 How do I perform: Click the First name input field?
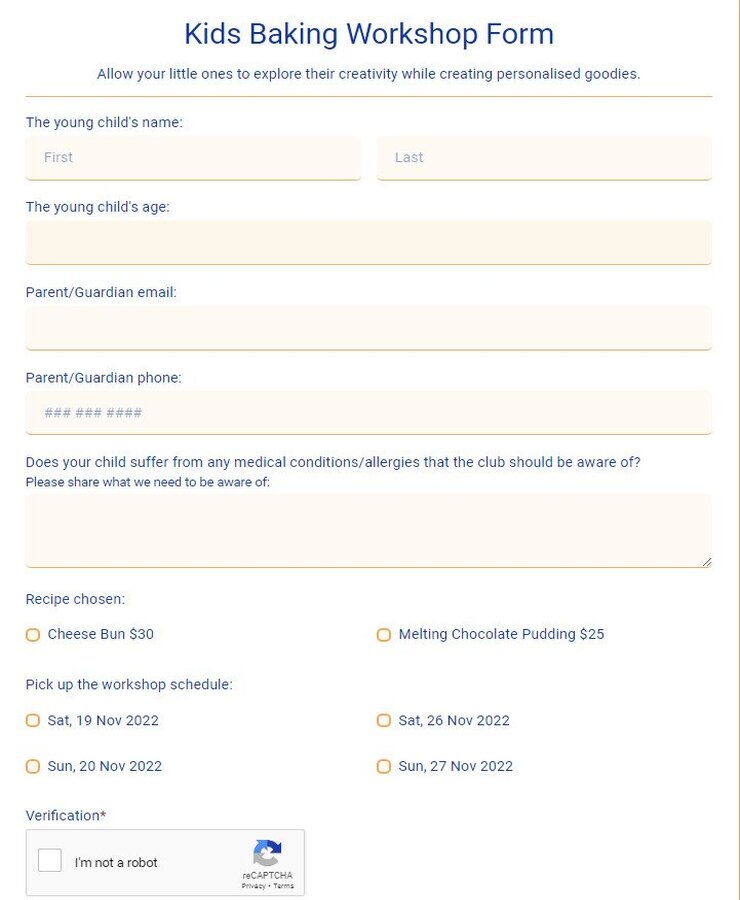pyautogui.click(x=193, y=157)
